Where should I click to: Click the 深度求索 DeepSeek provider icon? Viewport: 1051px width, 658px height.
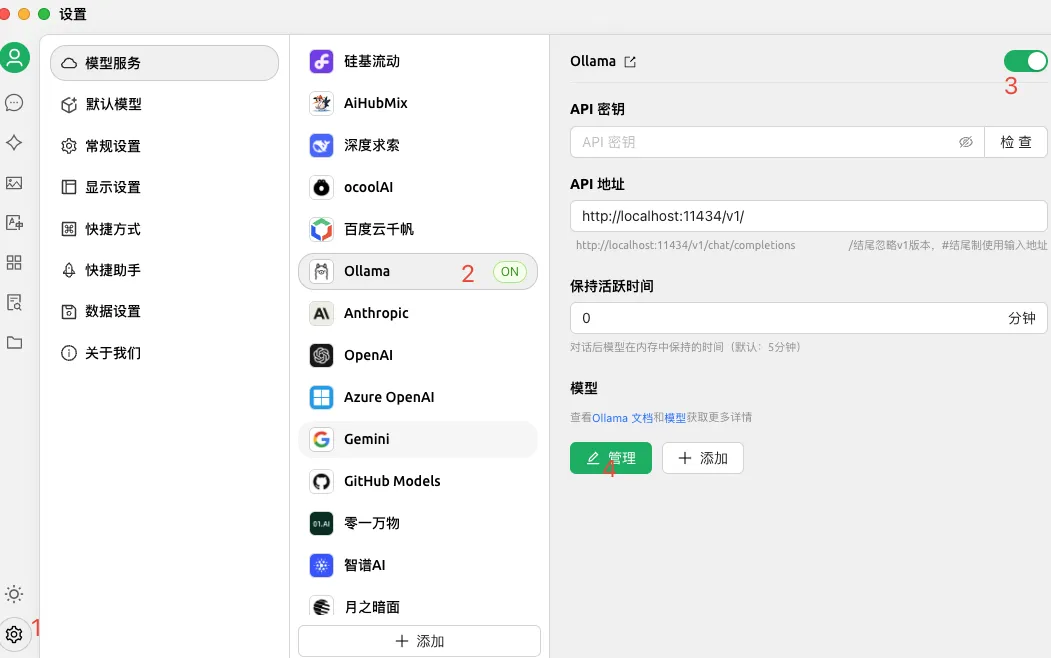tap(322, 145)
